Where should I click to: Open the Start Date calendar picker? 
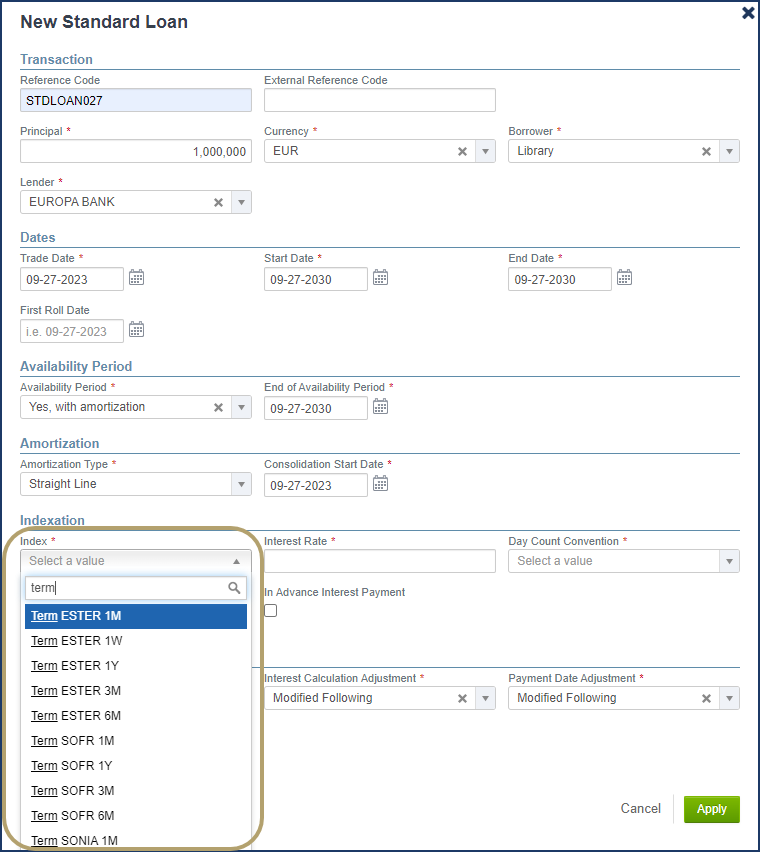380,278
